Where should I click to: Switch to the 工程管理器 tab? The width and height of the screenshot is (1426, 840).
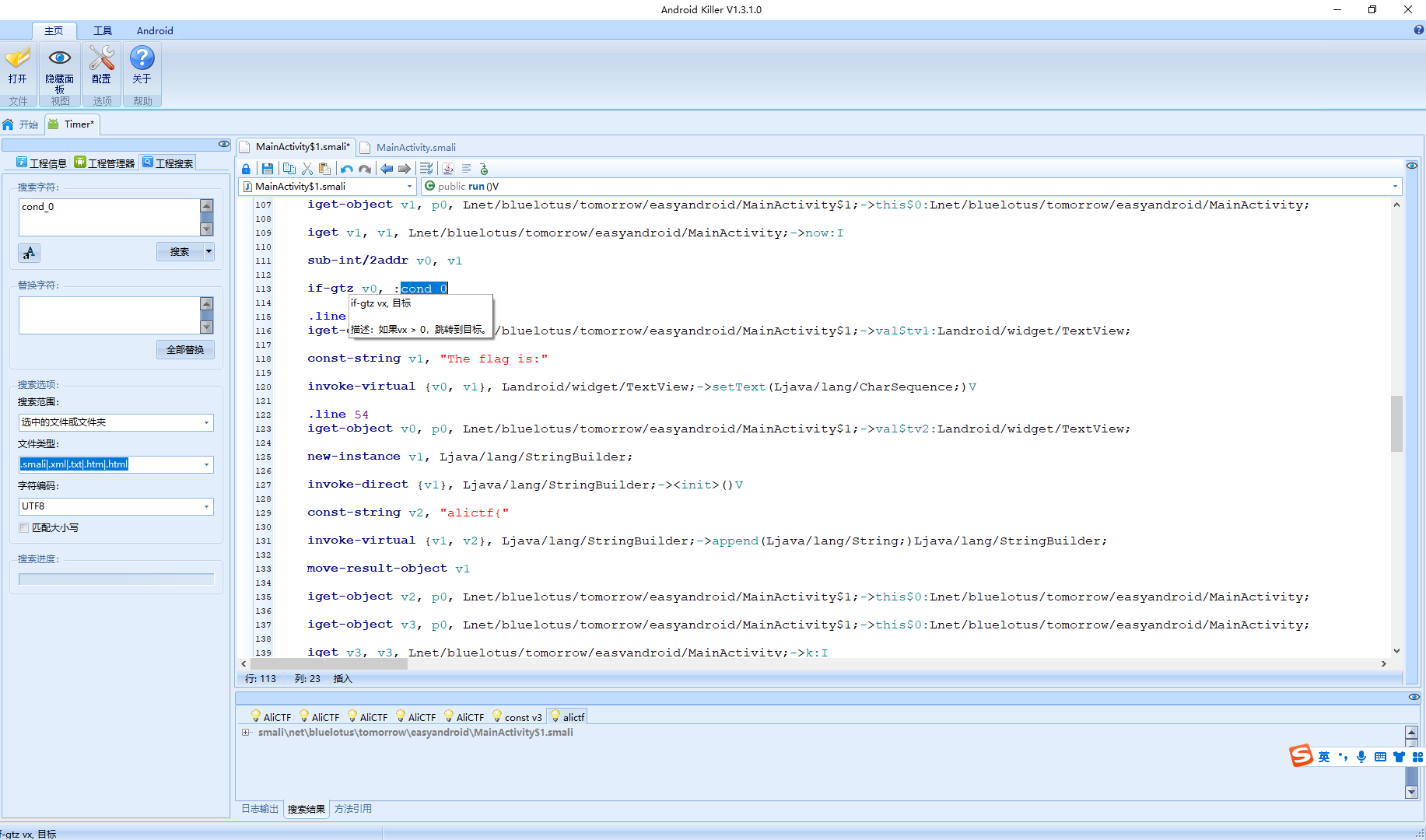click(105, 163)
